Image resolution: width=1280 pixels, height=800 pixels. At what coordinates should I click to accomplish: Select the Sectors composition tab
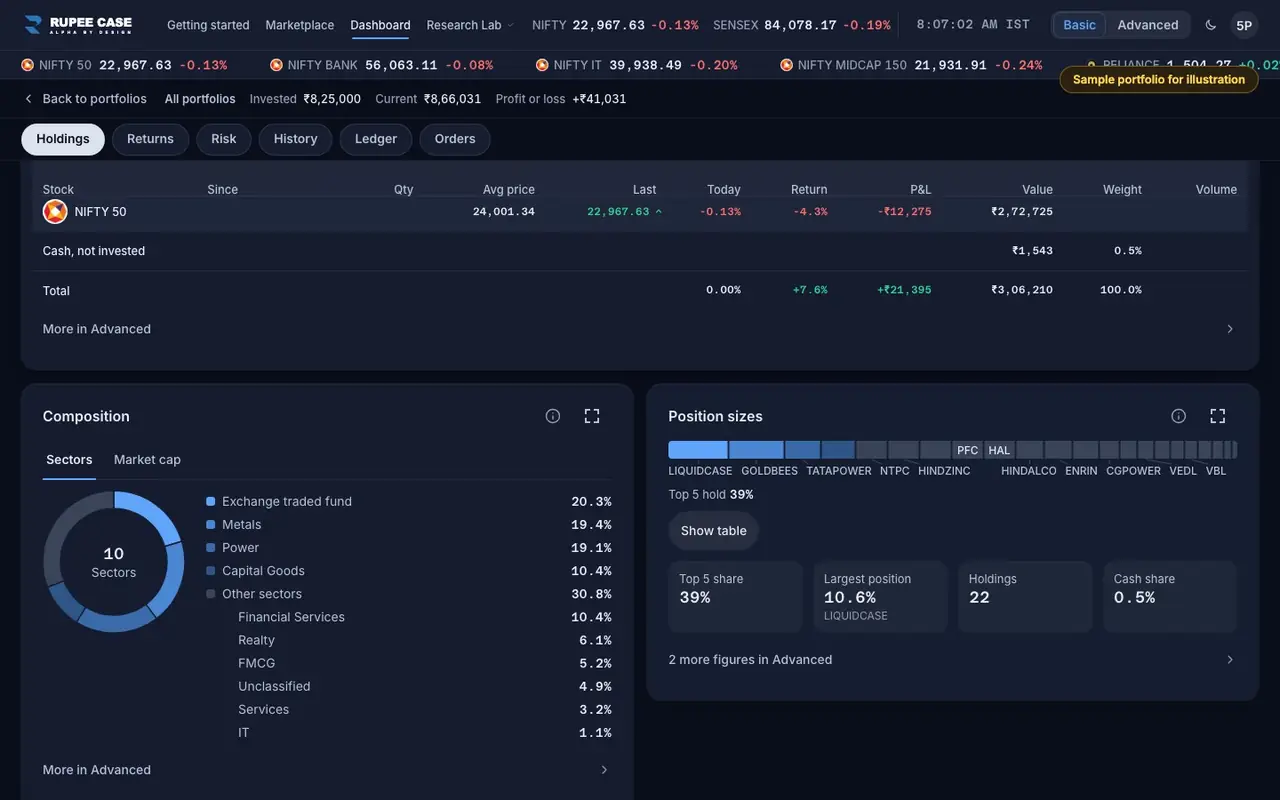pyautogui.click(x=69, y=460)
